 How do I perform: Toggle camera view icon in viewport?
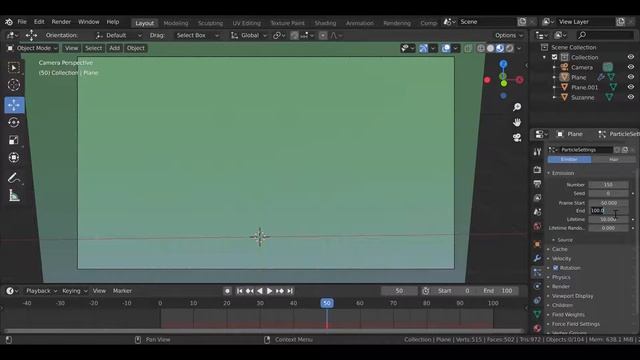point(517,138)
